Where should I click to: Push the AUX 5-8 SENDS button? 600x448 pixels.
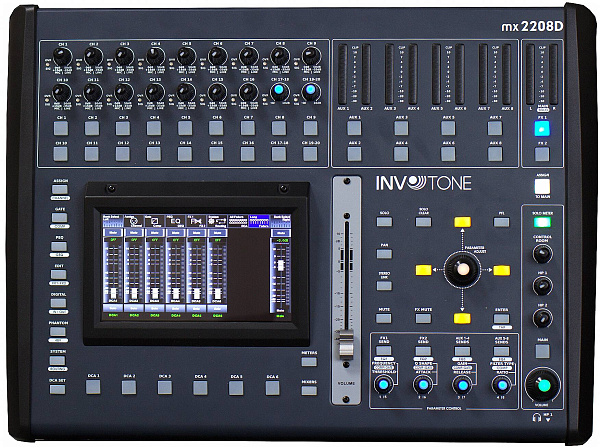coord(501,350)
